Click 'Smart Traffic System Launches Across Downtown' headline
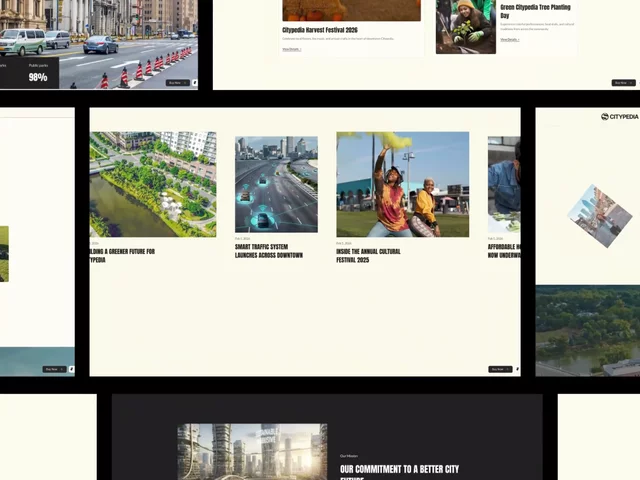640x480 pixels. point(269,251)
